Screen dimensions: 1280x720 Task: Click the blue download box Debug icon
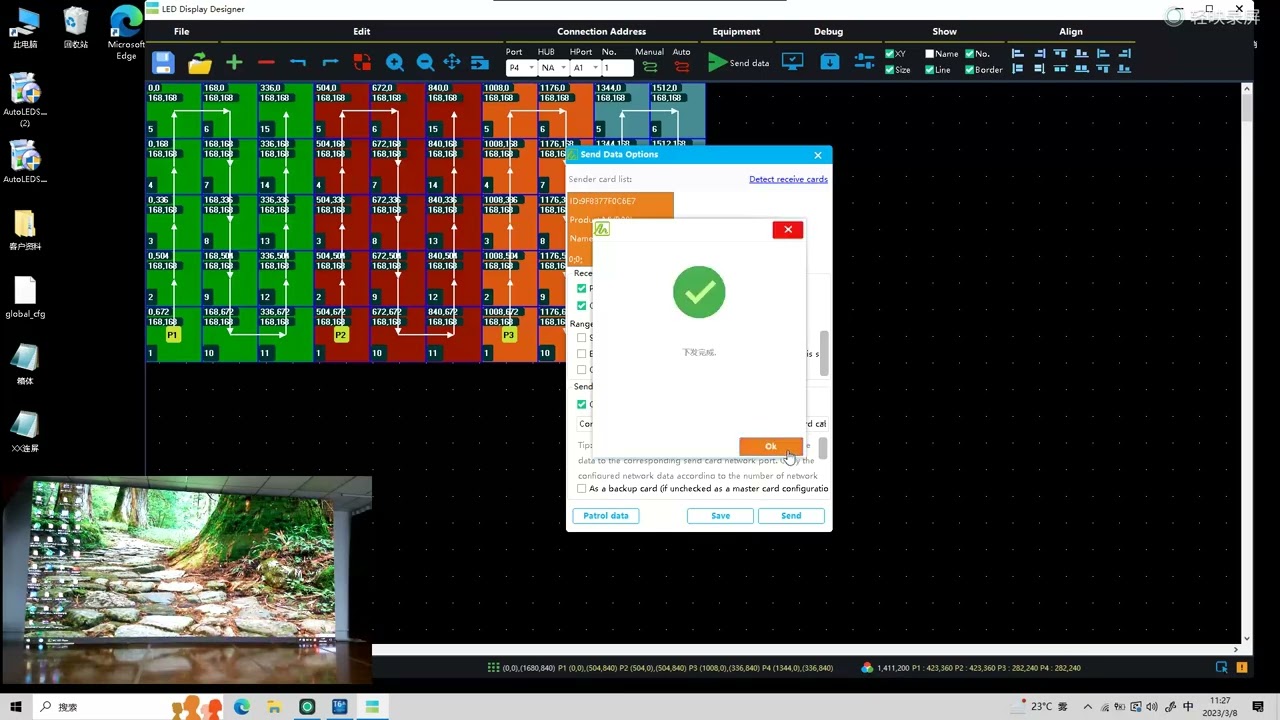point(830,62)
